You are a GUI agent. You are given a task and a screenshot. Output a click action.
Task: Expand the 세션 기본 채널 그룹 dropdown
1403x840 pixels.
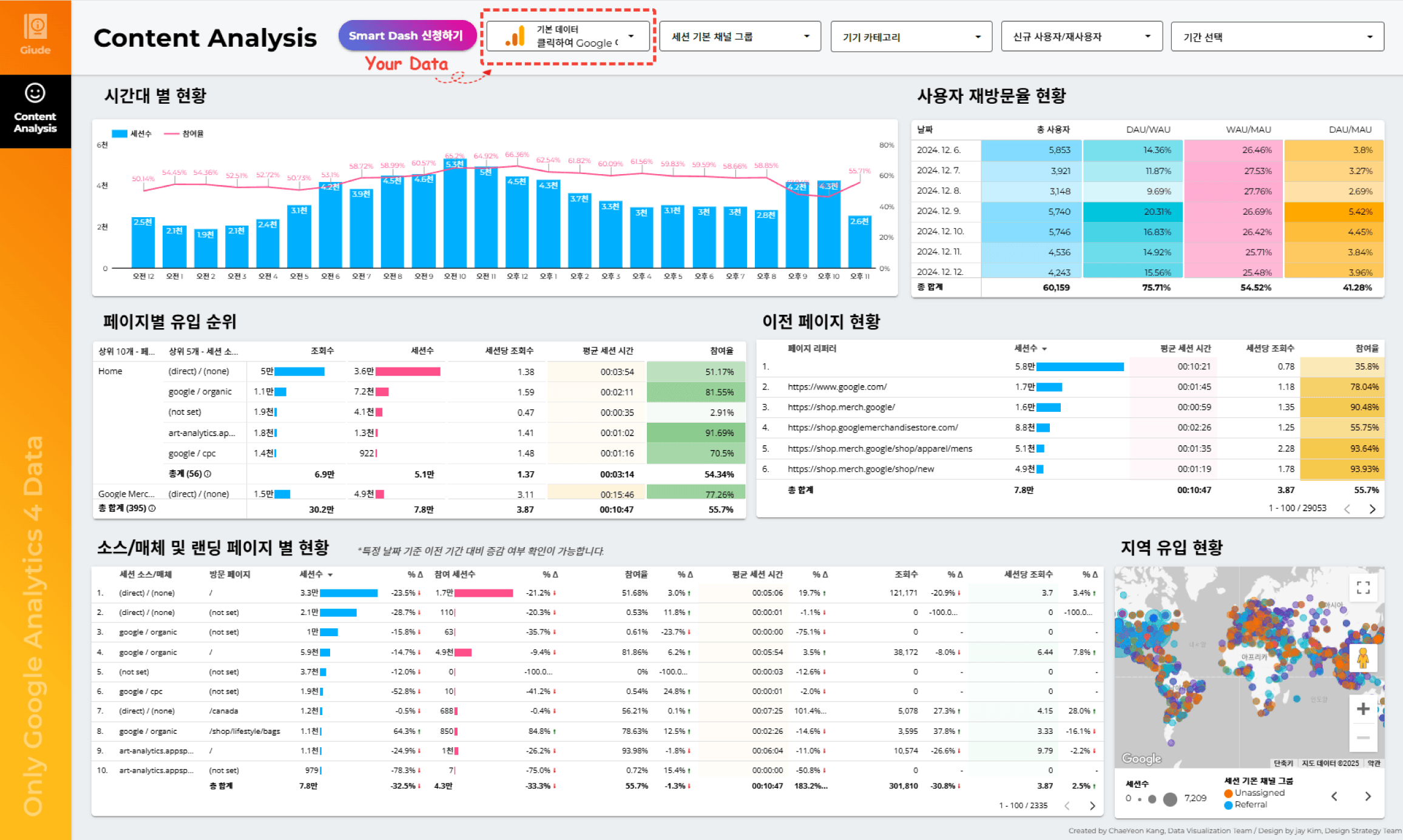click(x=740, y=36)
